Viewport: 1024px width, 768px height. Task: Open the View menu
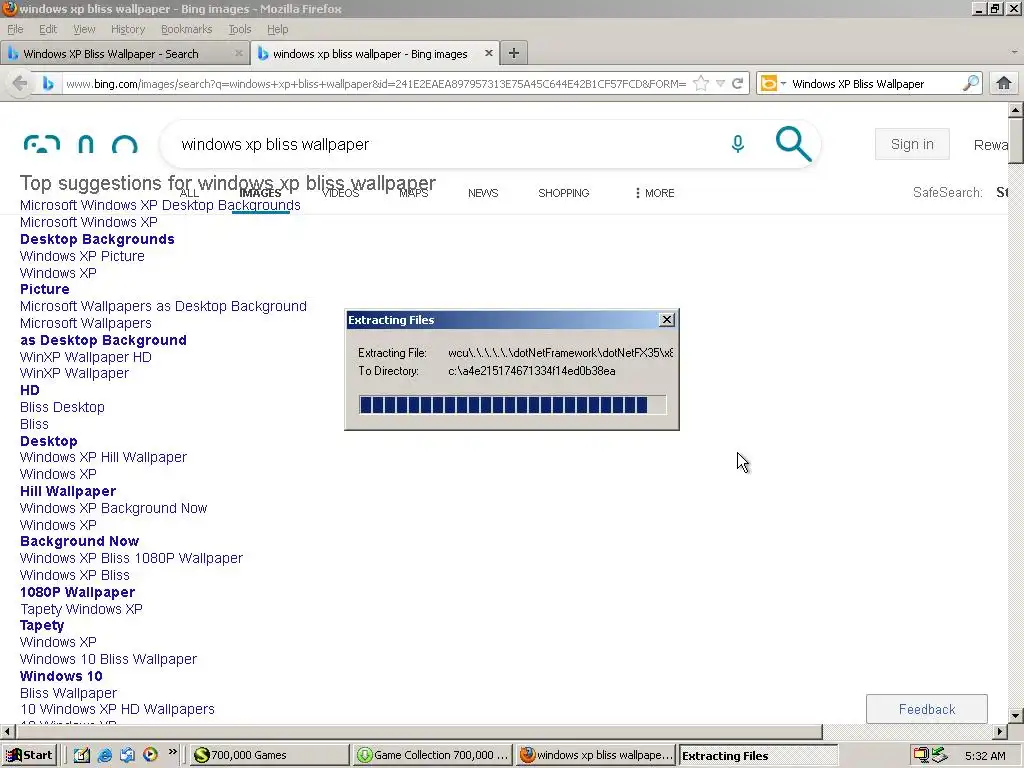84,29
